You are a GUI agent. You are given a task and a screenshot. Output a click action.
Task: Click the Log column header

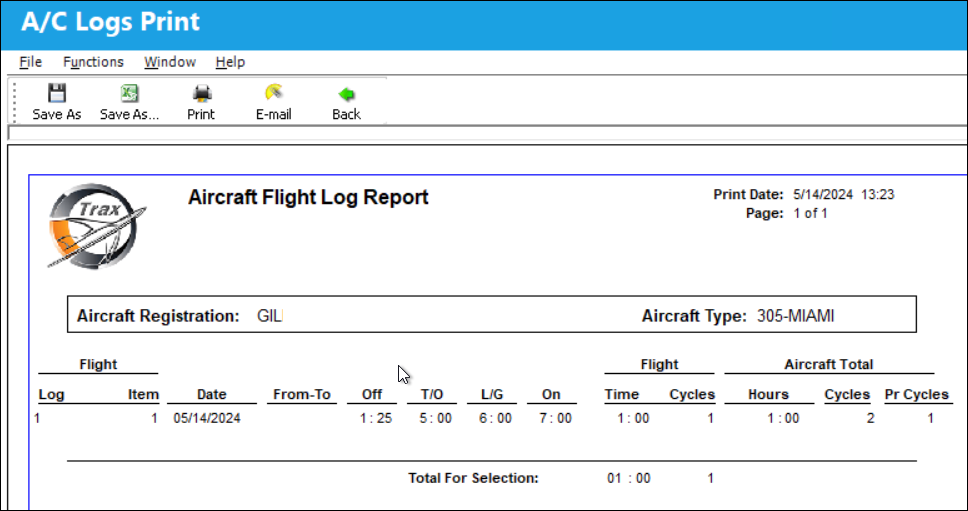coord(51,394)
